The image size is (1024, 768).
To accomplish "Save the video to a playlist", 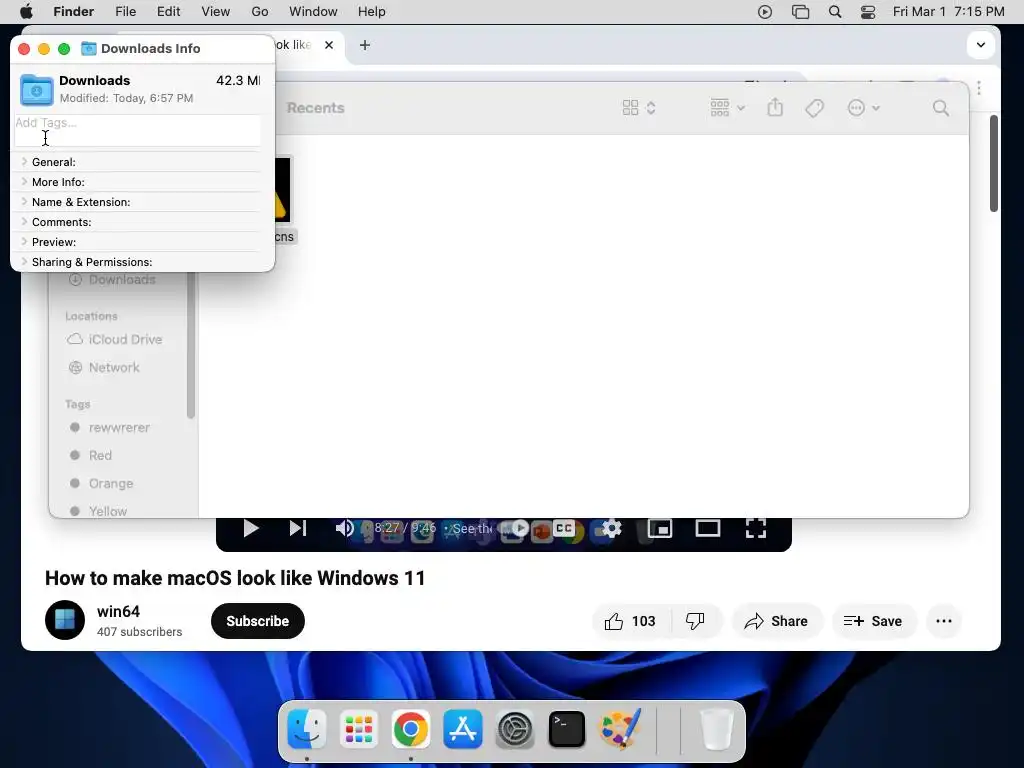I will [874, 621].
